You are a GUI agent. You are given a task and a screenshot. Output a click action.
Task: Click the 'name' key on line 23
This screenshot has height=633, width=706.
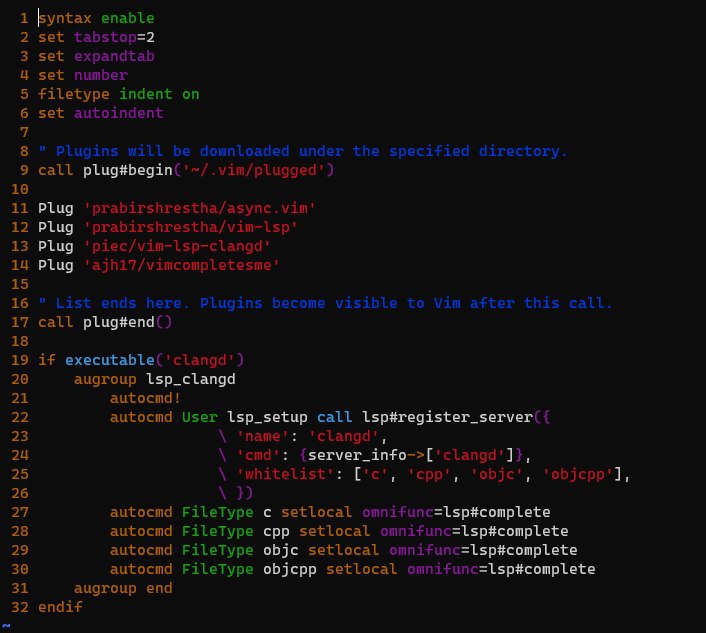263,436
